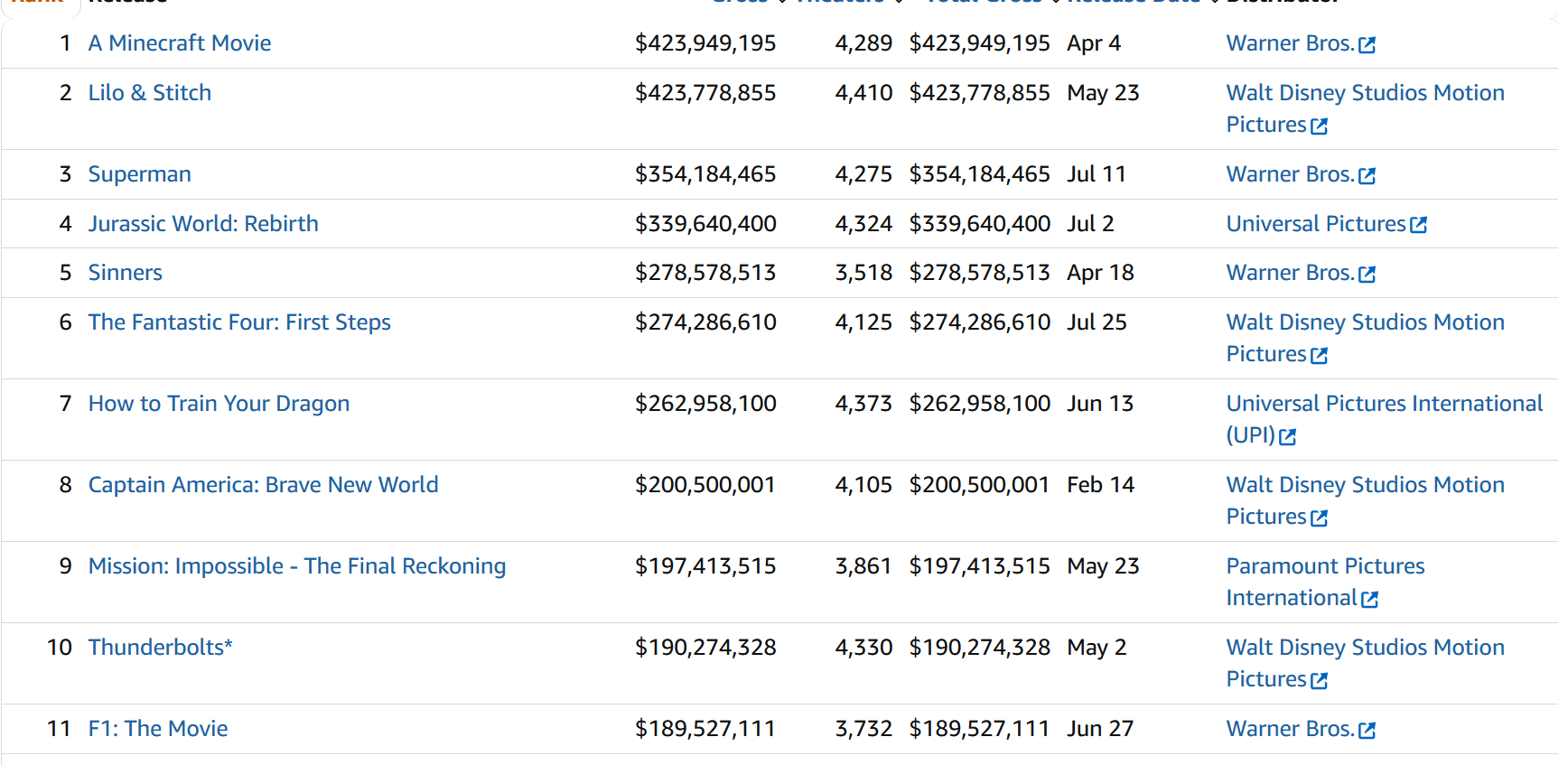Image resolution: width=1568 pixels, height=765 pixels.
Task: Select the theater count 4,125
Action: coord(863,322)
